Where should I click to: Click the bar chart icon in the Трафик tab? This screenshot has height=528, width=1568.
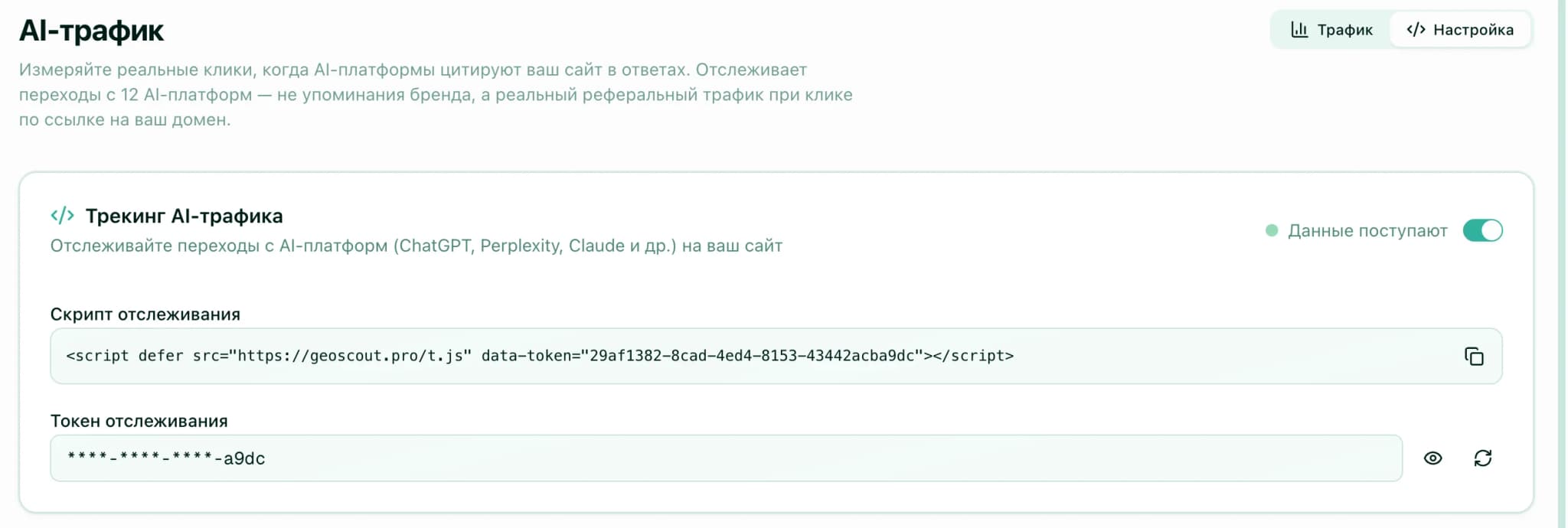(x=1299, y=29)
